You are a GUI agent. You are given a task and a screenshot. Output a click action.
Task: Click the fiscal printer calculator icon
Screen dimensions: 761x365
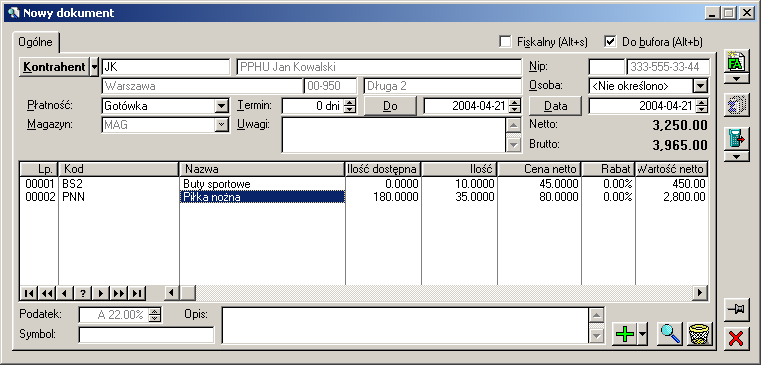[x=736, y=139]
